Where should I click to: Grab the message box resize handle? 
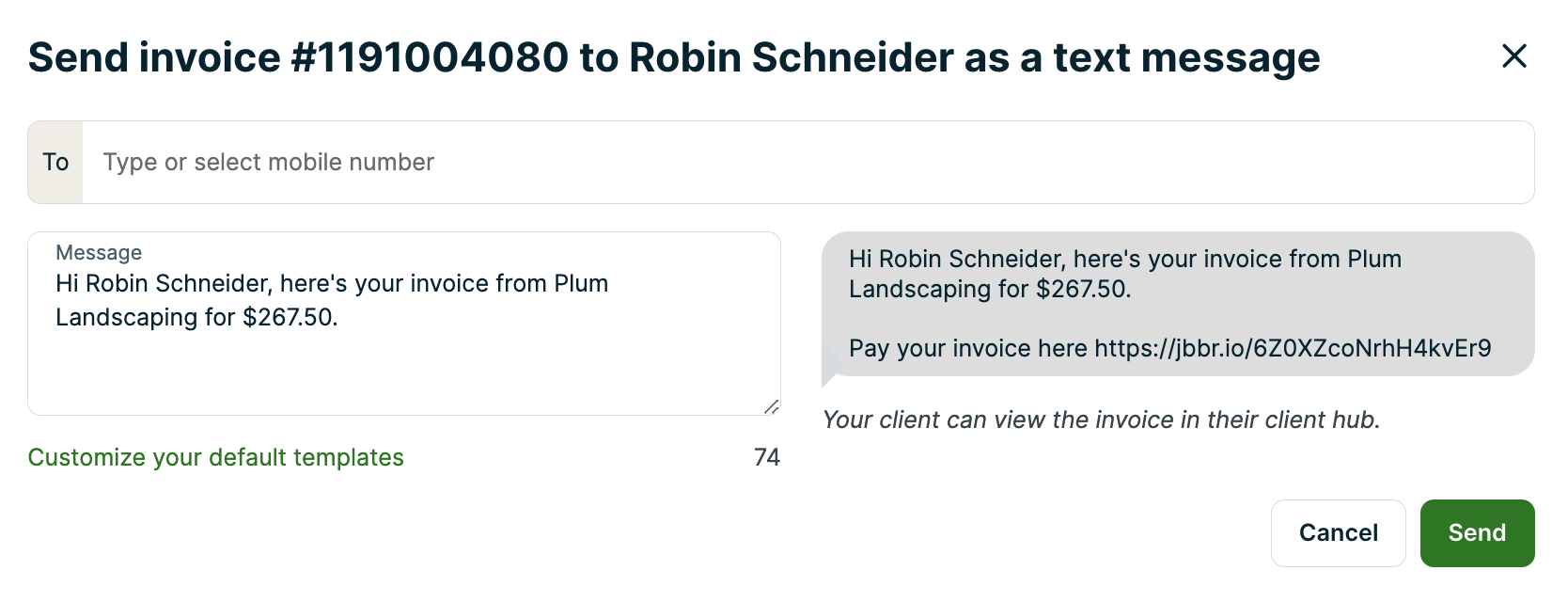coord(771,406)
